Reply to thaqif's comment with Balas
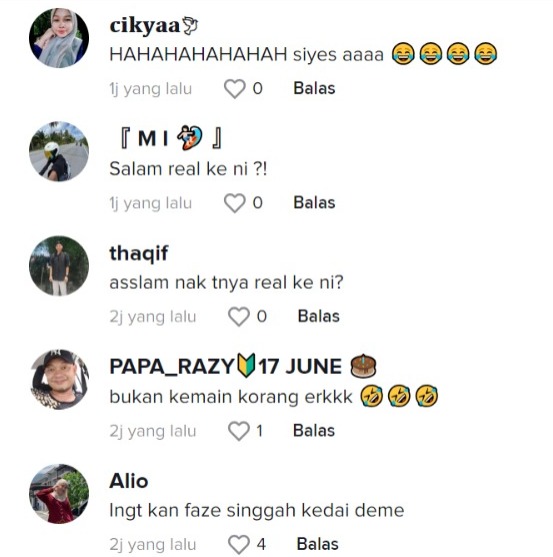 tap(319, 317)
